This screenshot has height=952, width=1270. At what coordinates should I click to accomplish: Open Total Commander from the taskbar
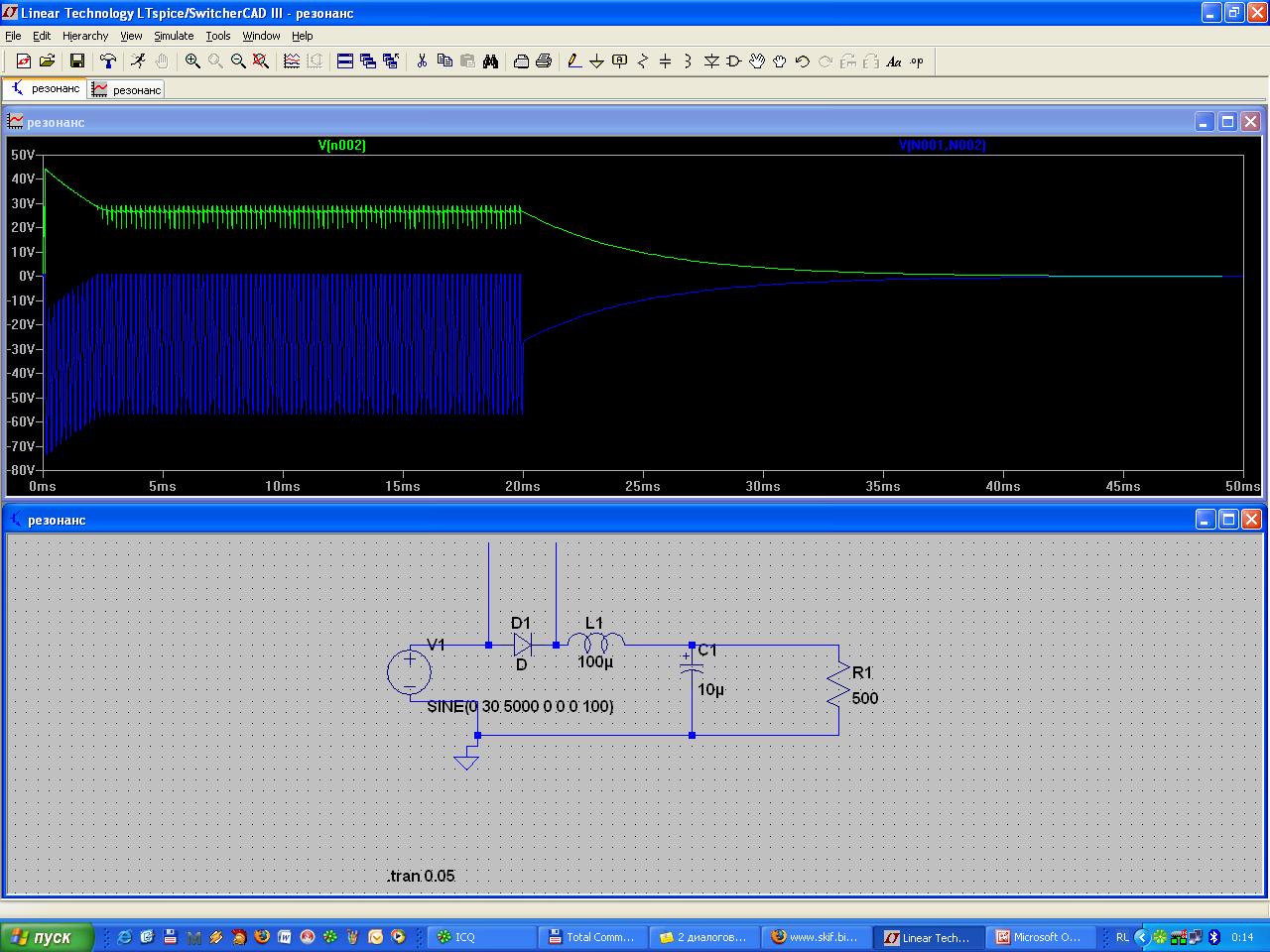(591, 937)
